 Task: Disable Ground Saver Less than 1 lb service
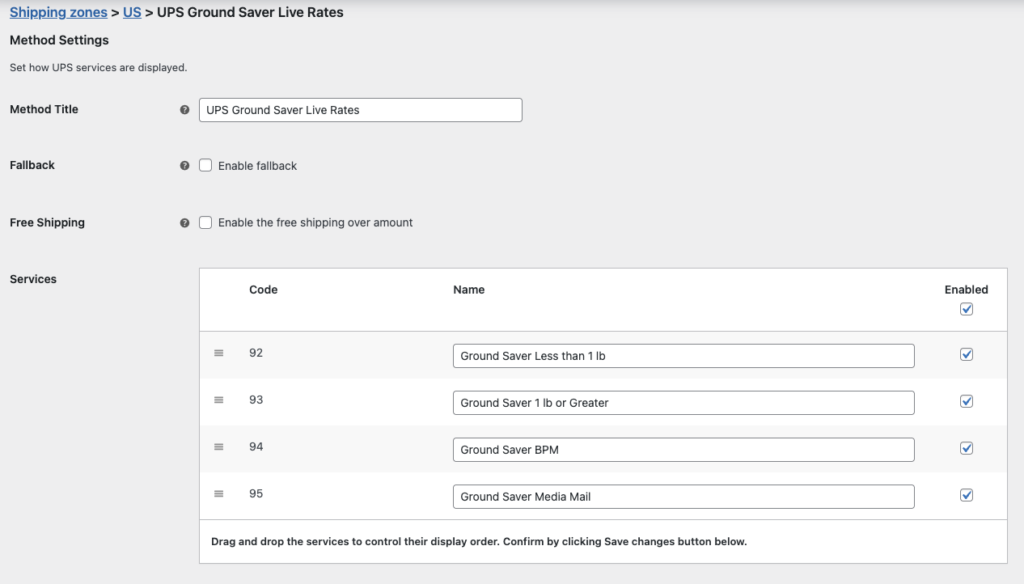(967, 355)
